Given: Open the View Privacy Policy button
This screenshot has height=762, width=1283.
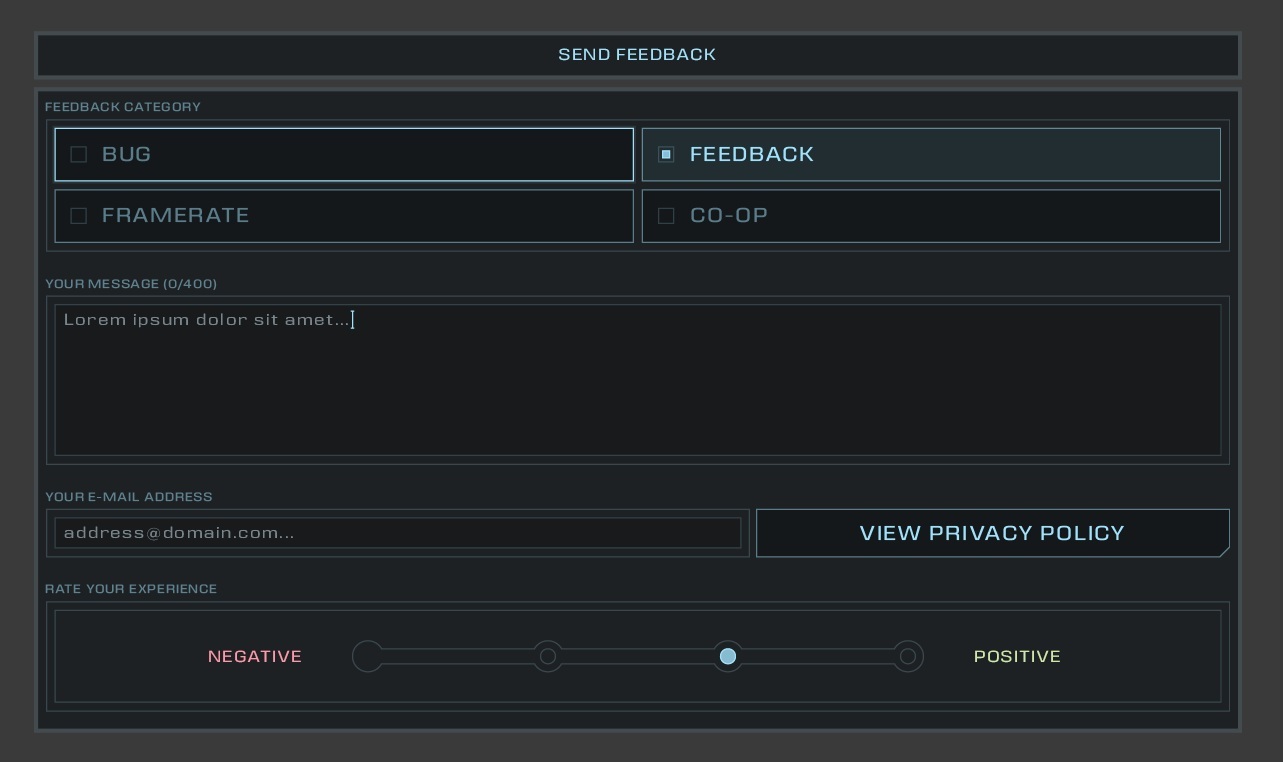Looking at the screenshot, I should coord(991,533).
